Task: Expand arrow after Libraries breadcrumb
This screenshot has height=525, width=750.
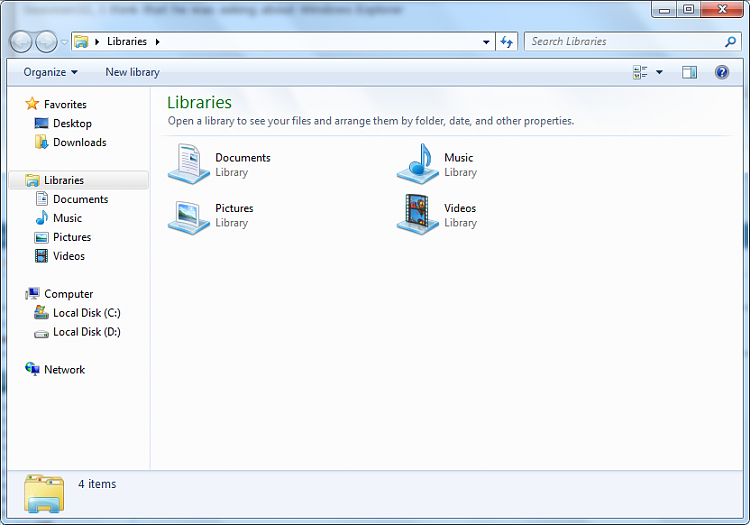Action: coord(157,42)
